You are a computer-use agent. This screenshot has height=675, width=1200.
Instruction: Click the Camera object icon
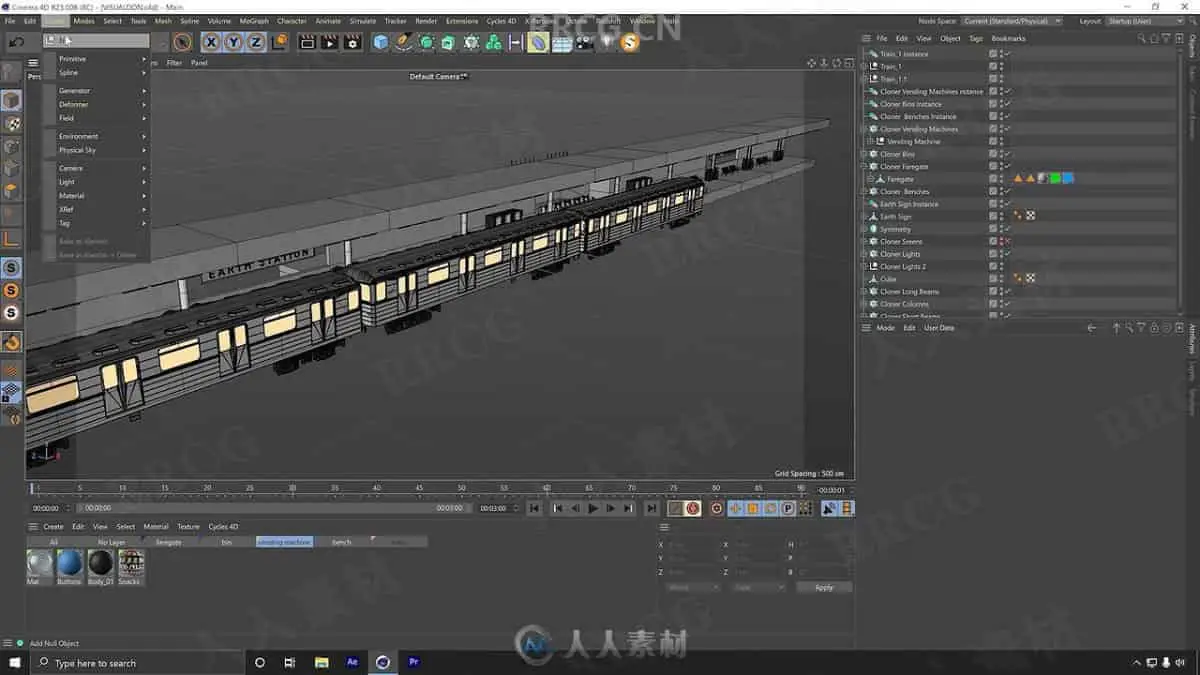(585, 42)
